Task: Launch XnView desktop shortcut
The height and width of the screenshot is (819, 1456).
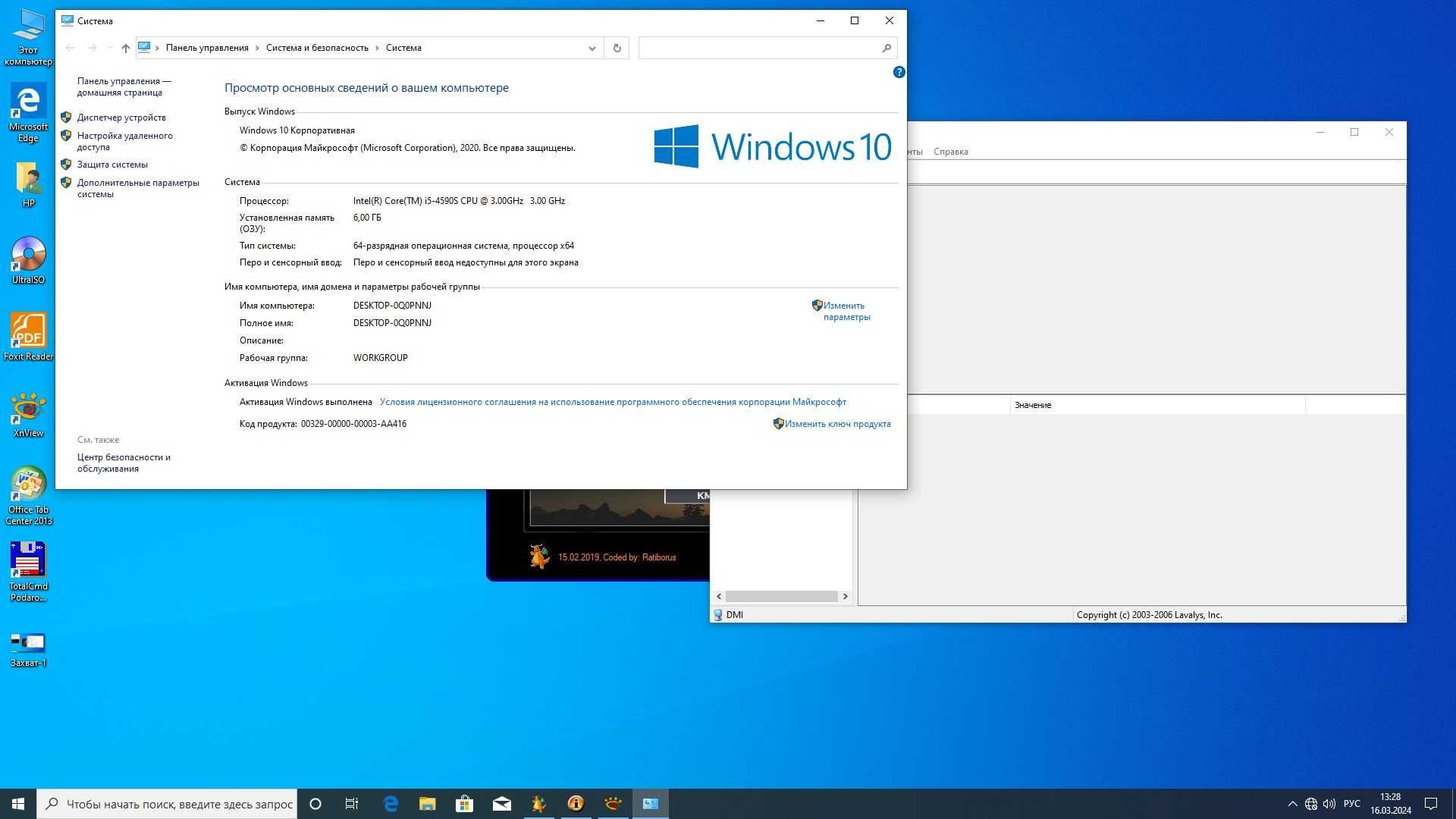Action: [x=28, y=415]
